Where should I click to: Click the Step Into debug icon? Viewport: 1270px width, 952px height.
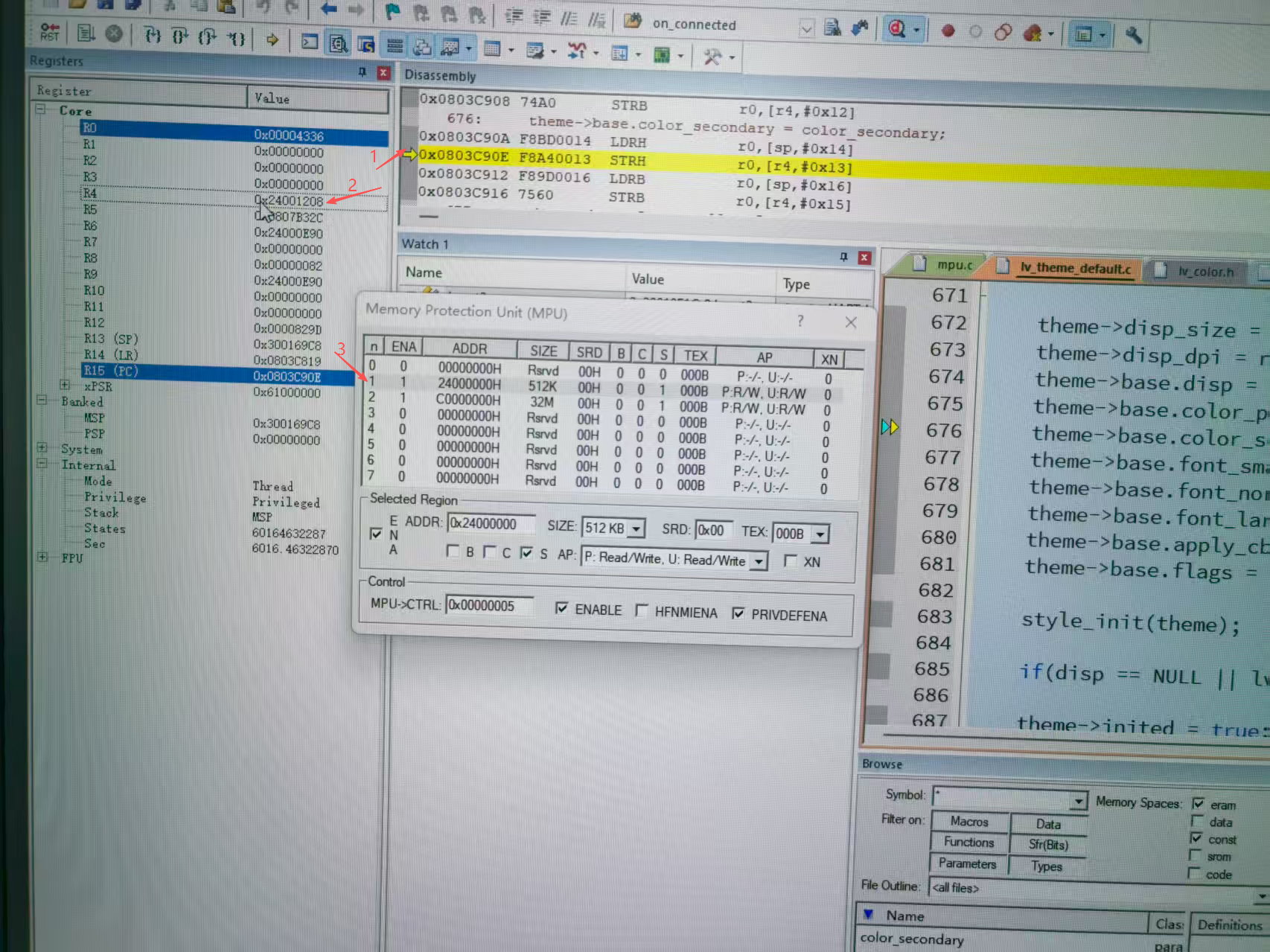[153, 36]
